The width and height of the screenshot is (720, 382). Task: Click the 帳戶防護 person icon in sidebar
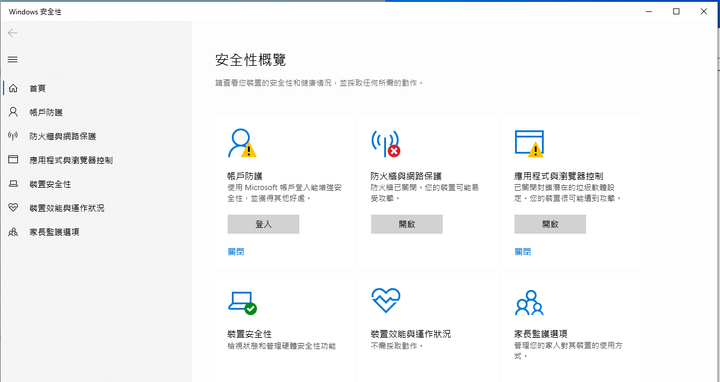click(x=13, y=112)
